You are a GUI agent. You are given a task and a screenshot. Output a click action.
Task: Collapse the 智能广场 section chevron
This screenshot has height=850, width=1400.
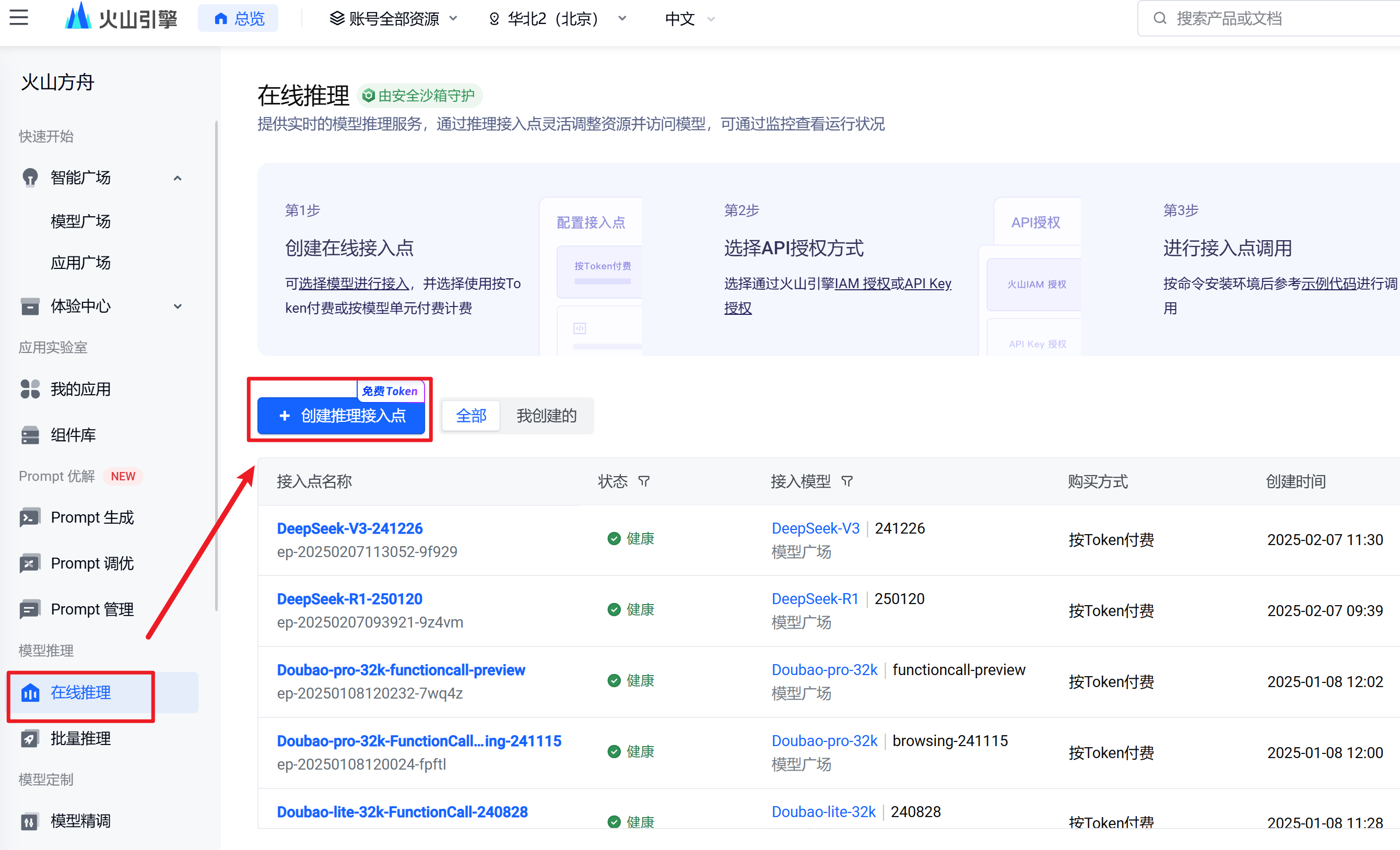coord(178,178)
